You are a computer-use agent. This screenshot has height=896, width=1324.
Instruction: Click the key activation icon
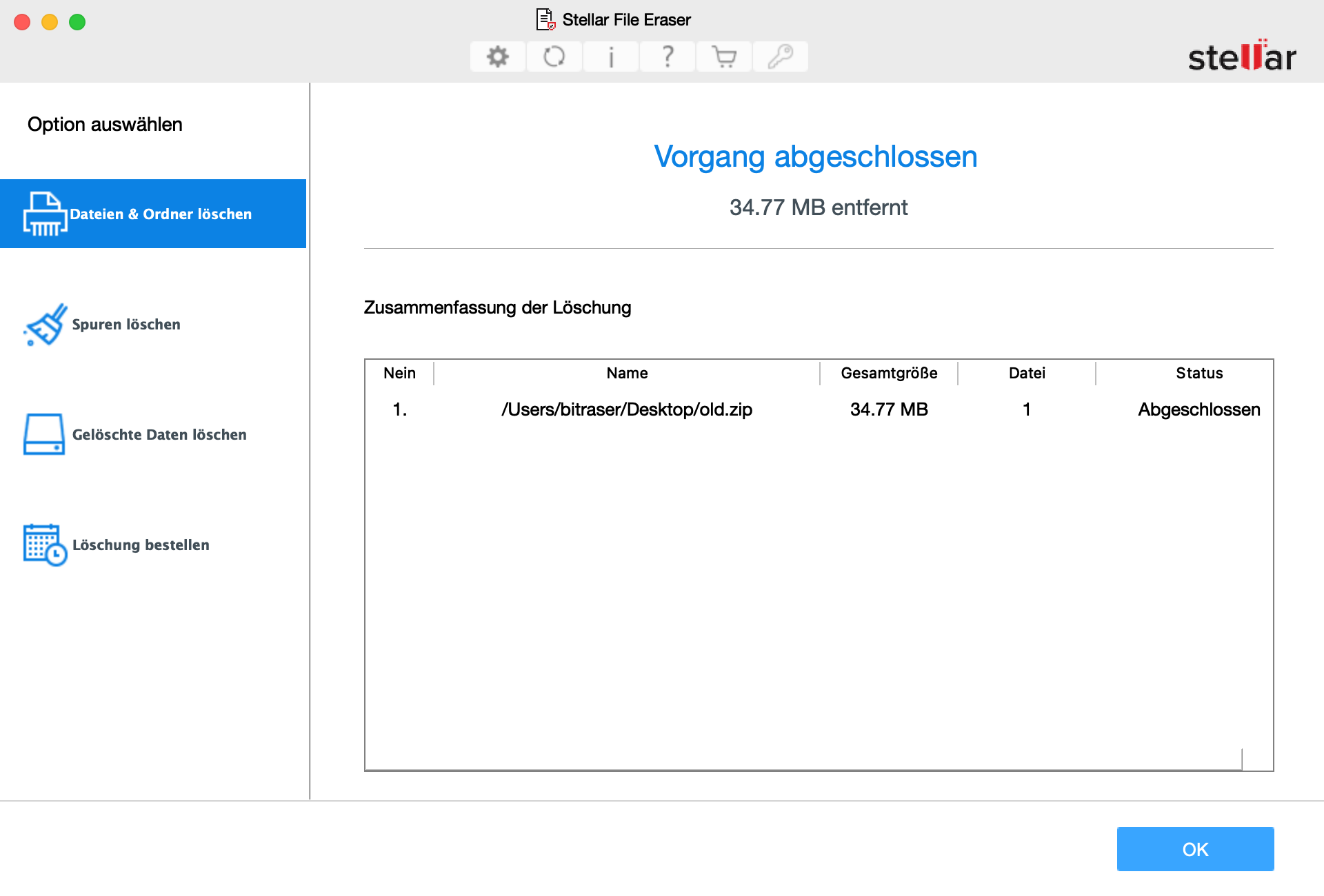click(781, 57)
